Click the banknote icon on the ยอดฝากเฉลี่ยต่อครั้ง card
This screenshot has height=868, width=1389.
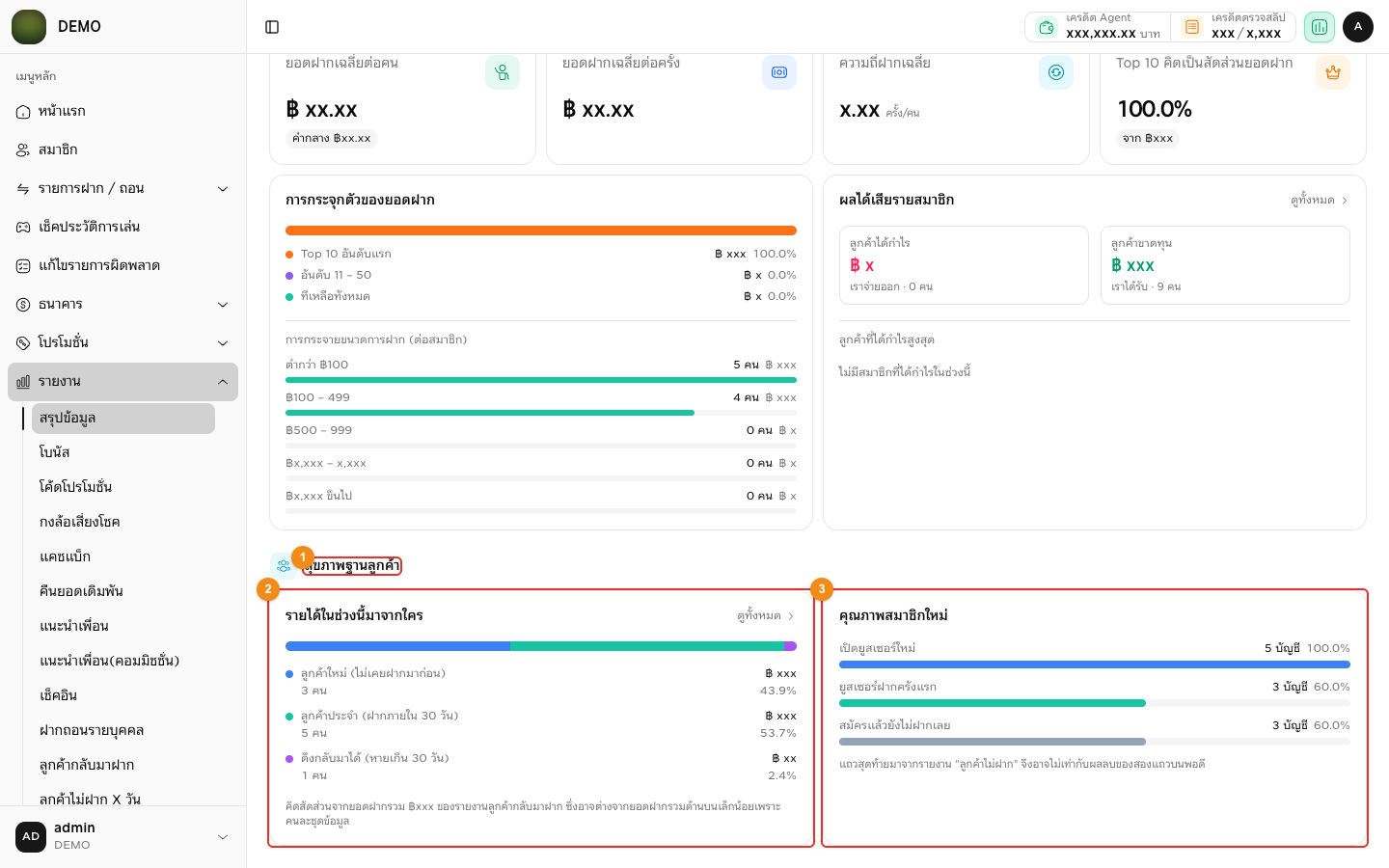tap(779, 72)
